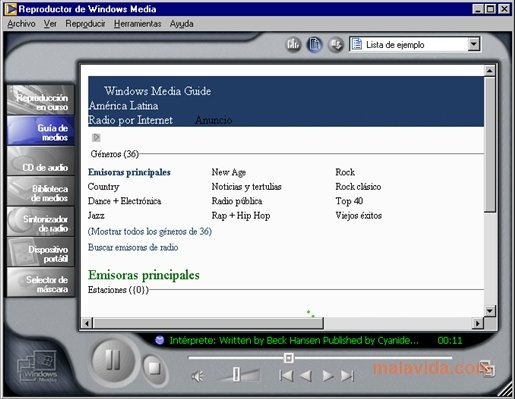Image resolution: width=515 pixels, height=399 pixels.
Task: Mute audio with the speaker icon
Action: tap(197, 376)
